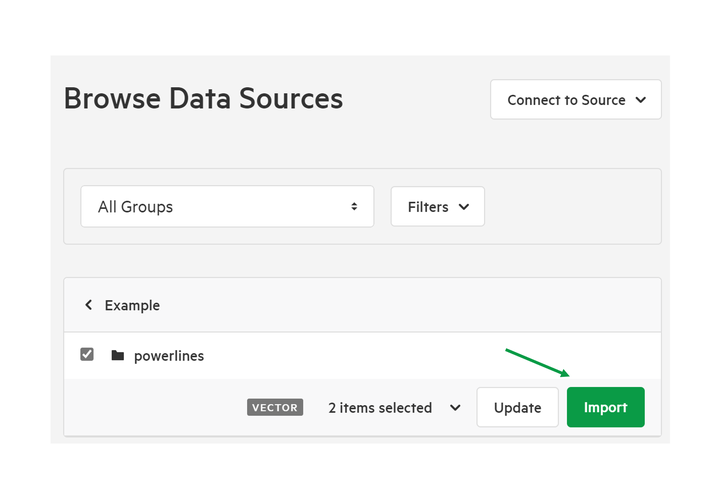Click the Example breadcrumb label

point(132,305)
